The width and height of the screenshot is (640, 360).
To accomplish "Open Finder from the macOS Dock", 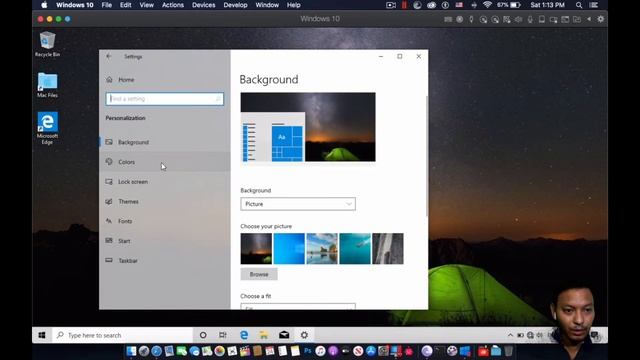I will click(x=131, y=351).
